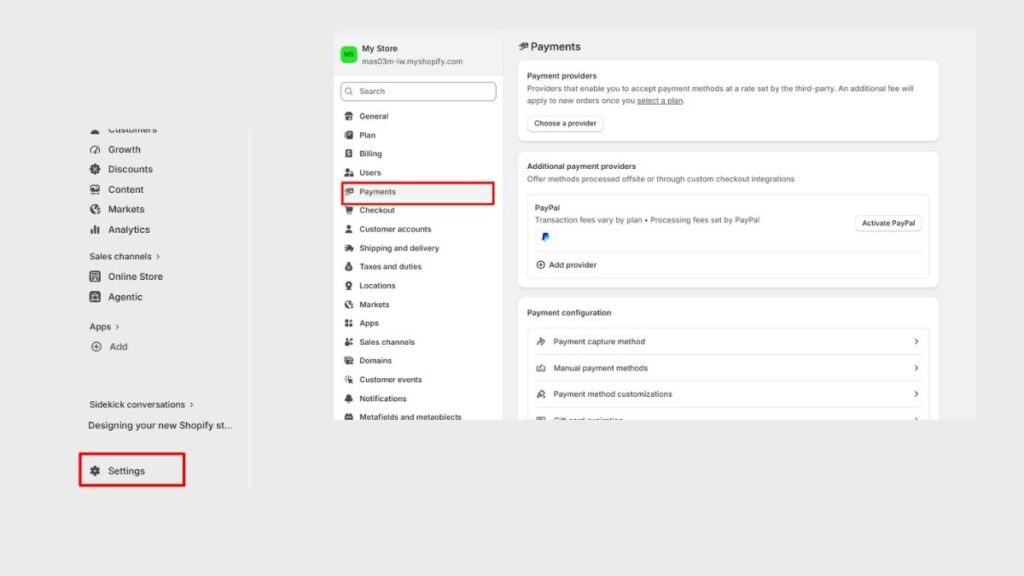
Task: Click the Domains icon in settings menu
Action: pos(349,360)
